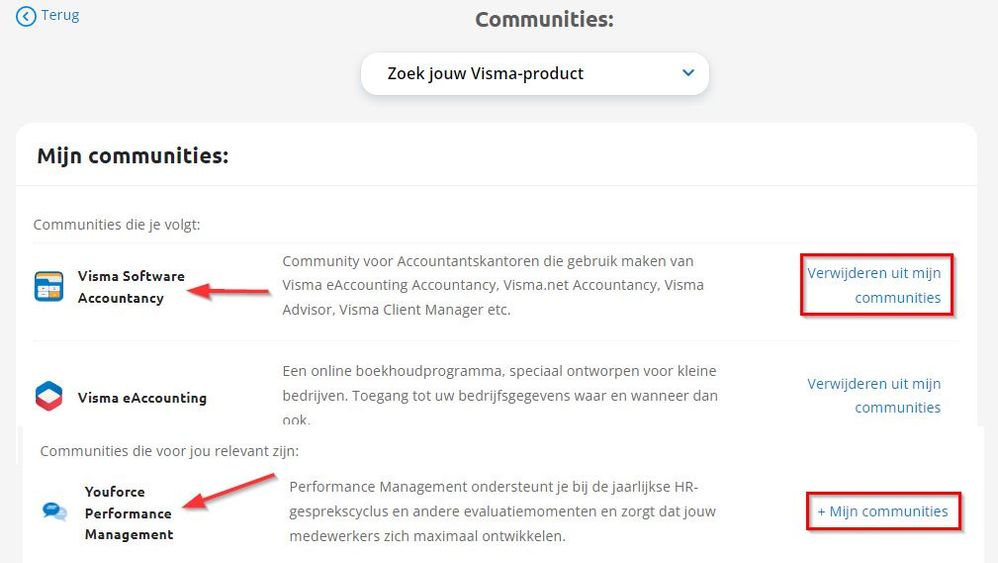Remove Visma Software Accountancy from my communities
Viewport: 998px width, 563px height.
[x=875, y=285]
